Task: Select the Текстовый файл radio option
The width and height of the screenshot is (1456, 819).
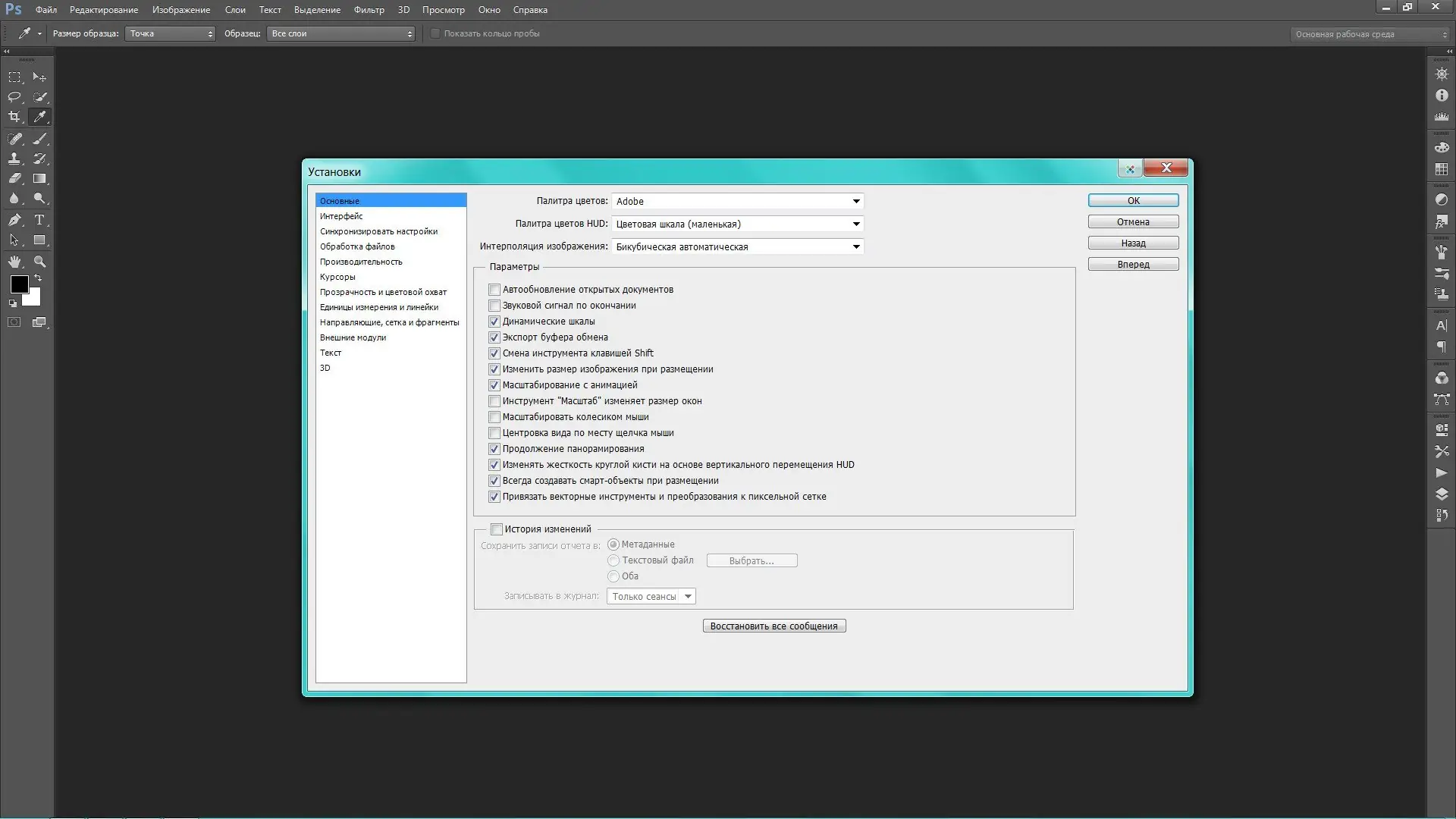Action: tap(613, 560)
